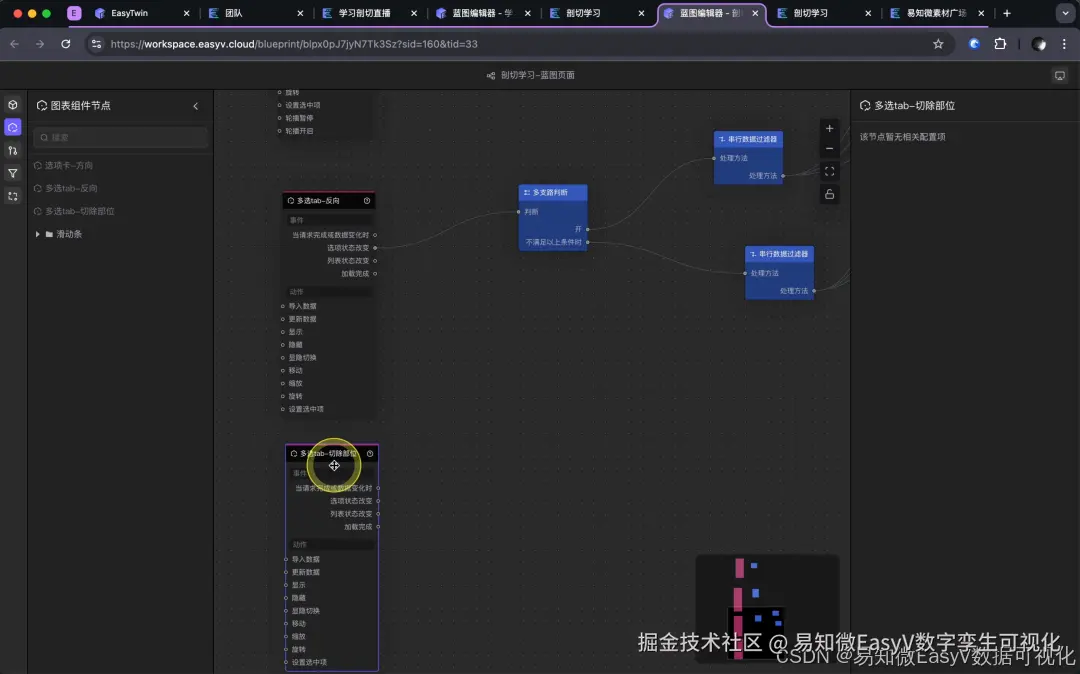Click the pink color bar in the minimap

[x=739, y=570]
